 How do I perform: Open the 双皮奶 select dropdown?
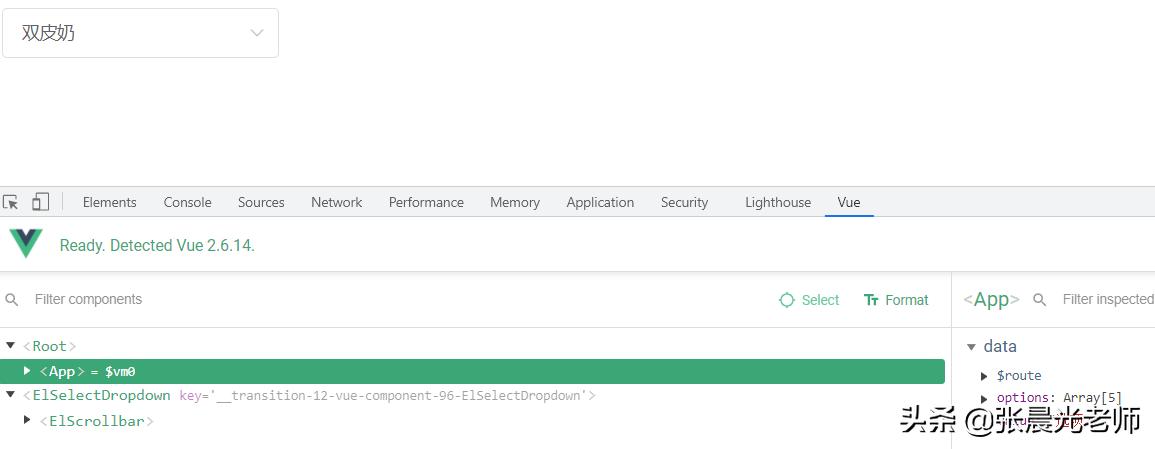point(140,33)
